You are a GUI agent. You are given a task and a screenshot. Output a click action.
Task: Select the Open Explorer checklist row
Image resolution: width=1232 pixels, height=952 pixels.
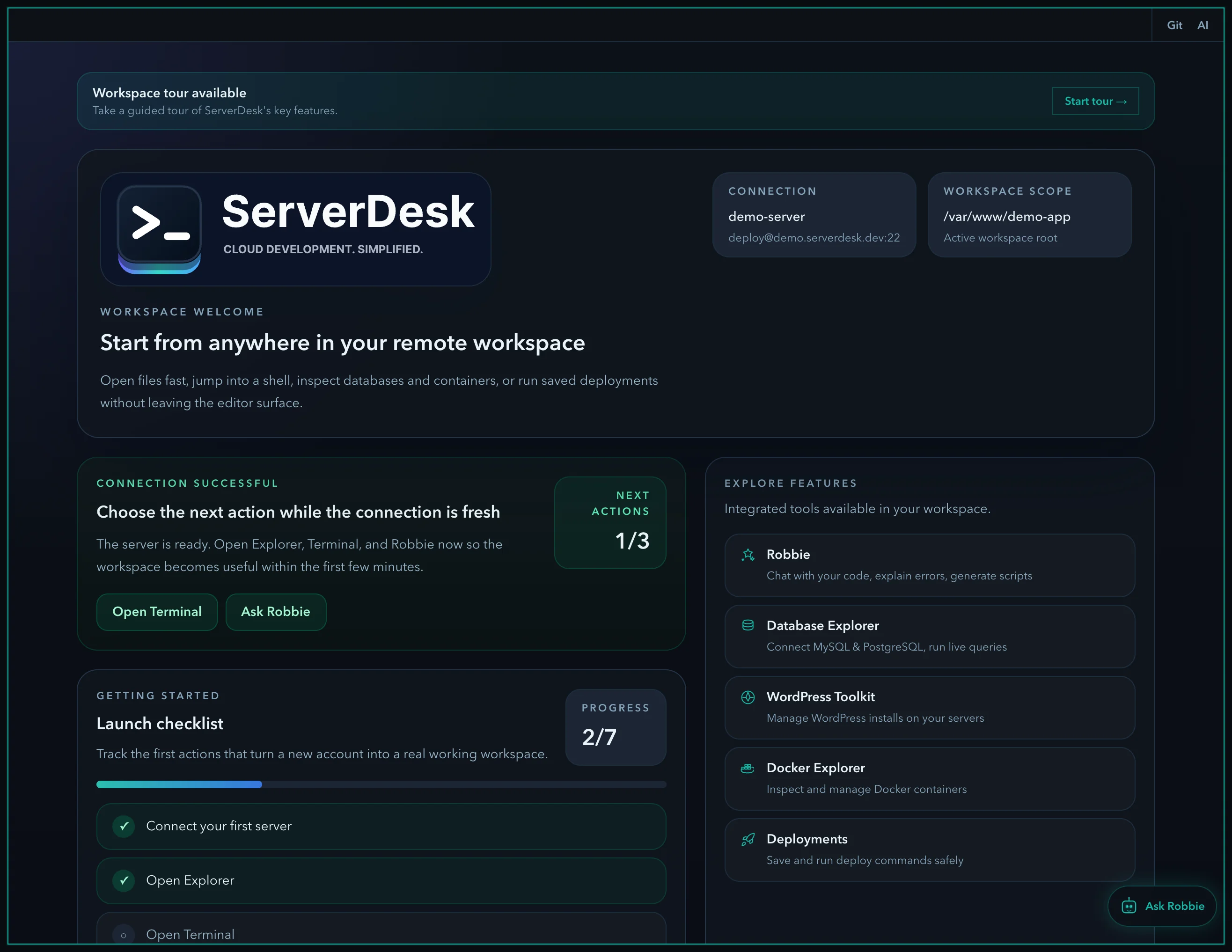[x=381, y=880]
